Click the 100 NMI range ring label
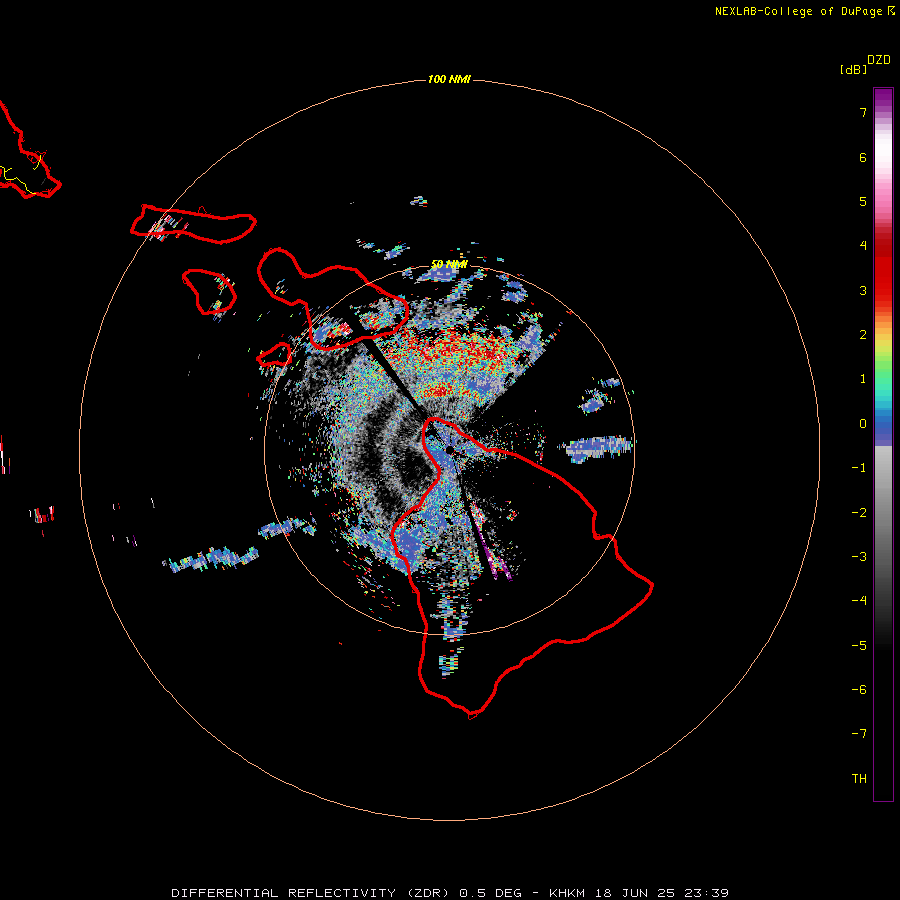The height and width of the screenshot is (900, 900). (x=449, y=79)
